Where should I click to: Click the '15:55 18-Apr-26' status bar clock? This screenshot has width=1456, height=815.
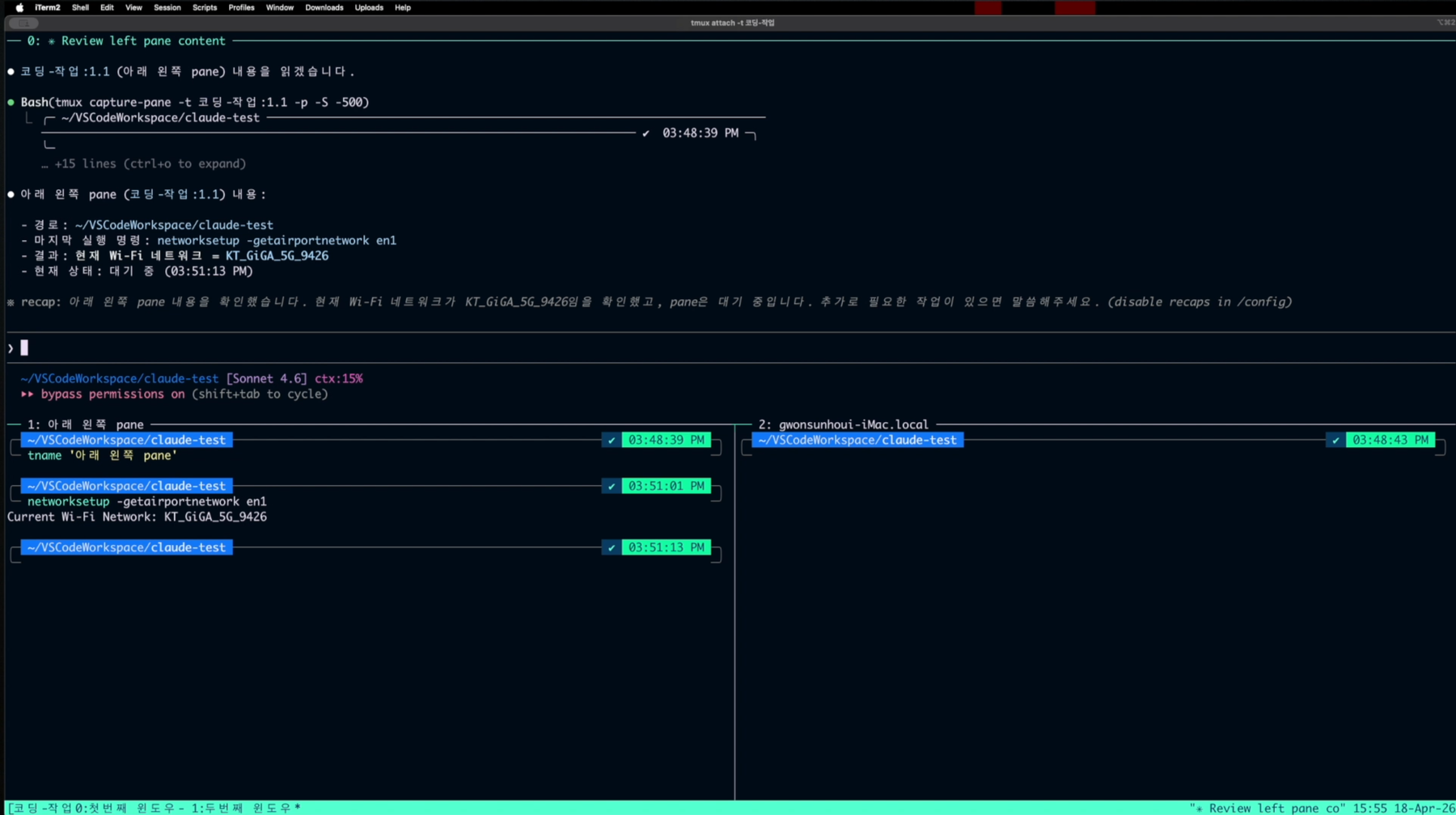(x=1403, y=808)
